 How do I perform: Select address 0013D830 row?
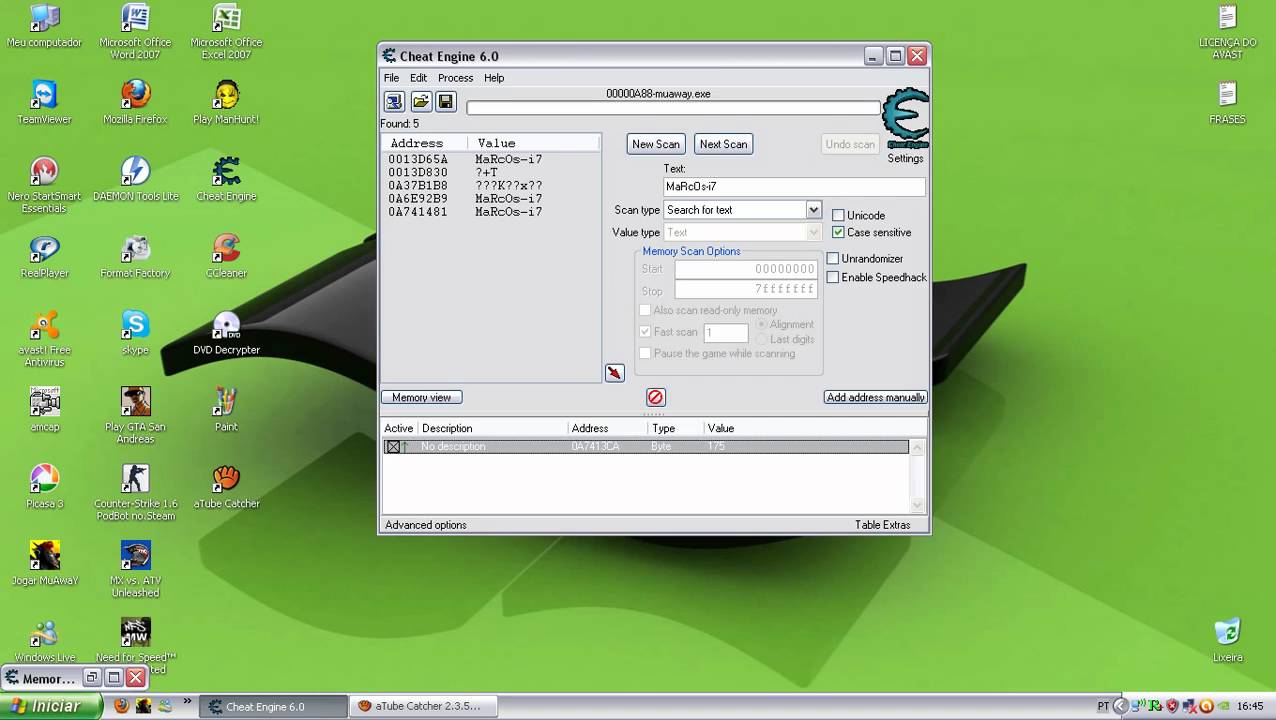coord(490,172)
